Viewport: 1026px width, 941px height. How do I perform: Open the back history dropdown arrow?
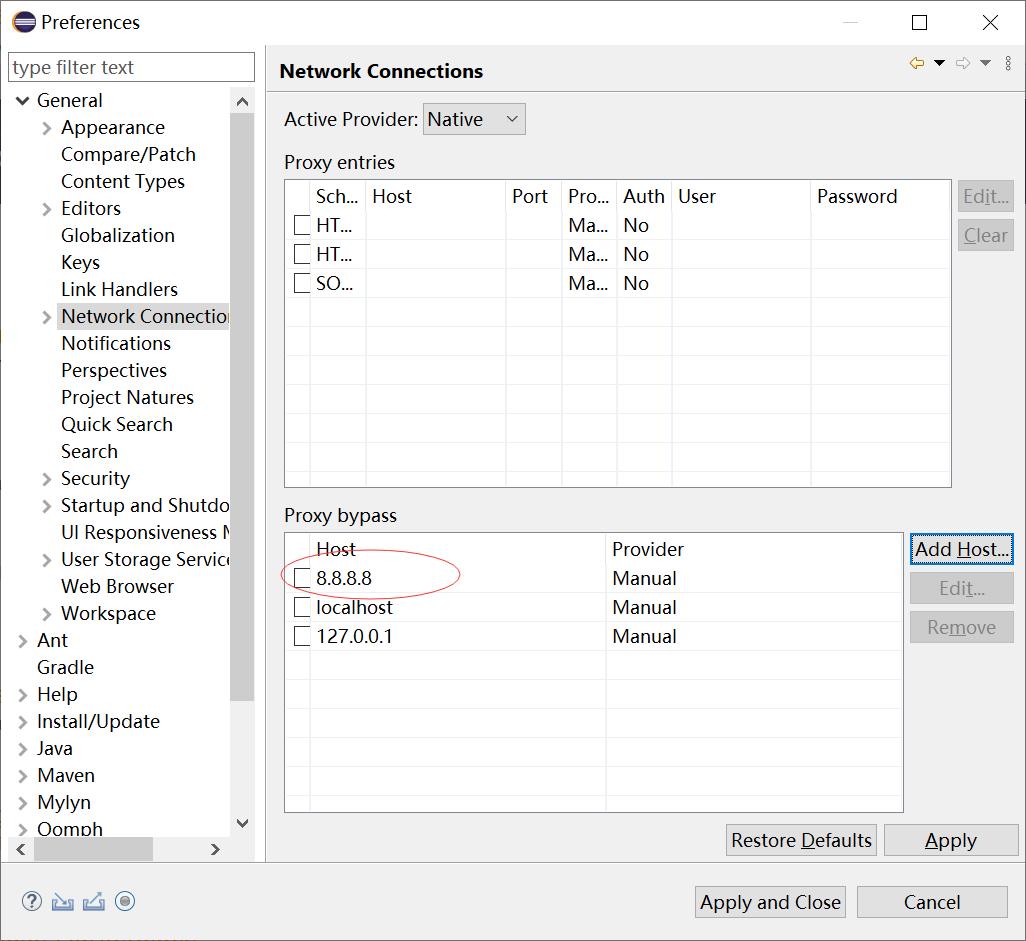click(939, 63)
